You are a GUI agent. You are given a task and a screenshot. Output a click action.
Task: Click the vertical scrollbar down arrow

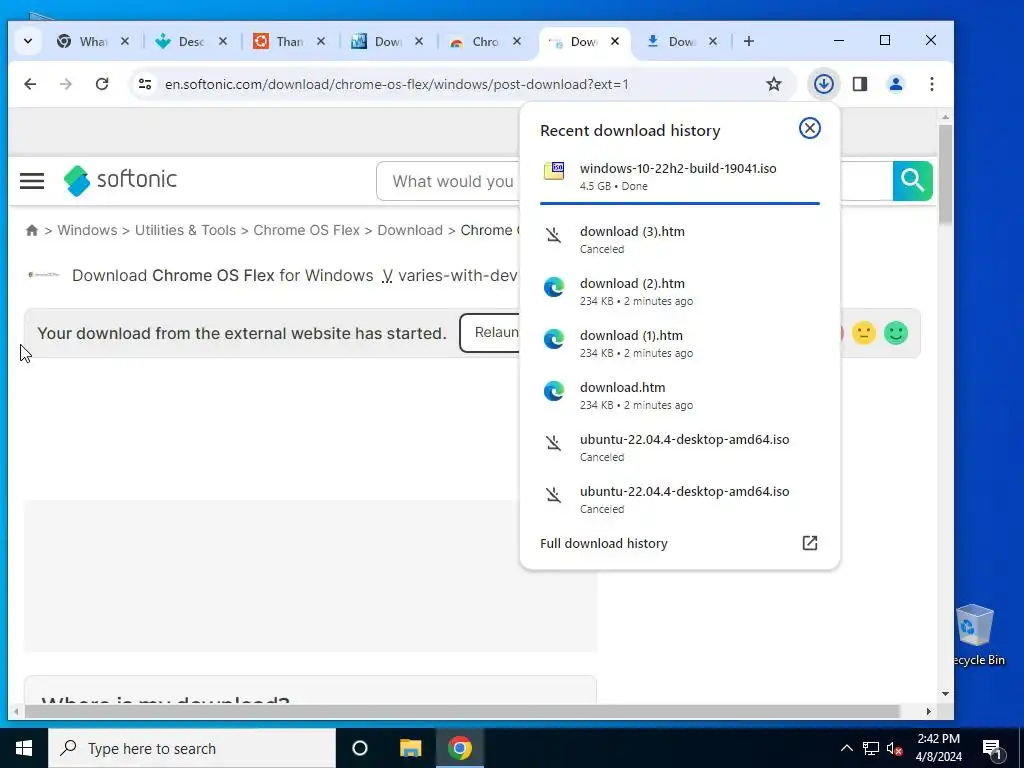945,694
